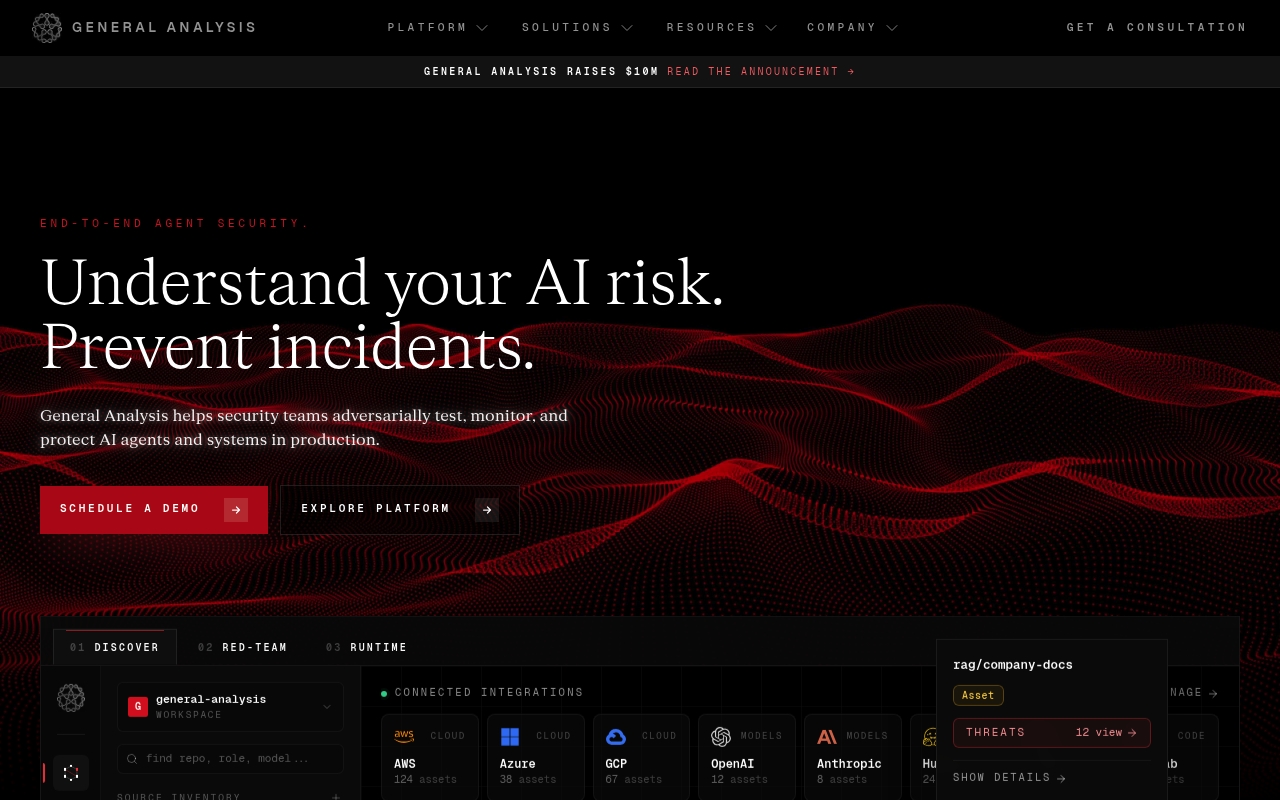
Task: Select the active dotted-grid sidebar icon
Action: [71, 773]
